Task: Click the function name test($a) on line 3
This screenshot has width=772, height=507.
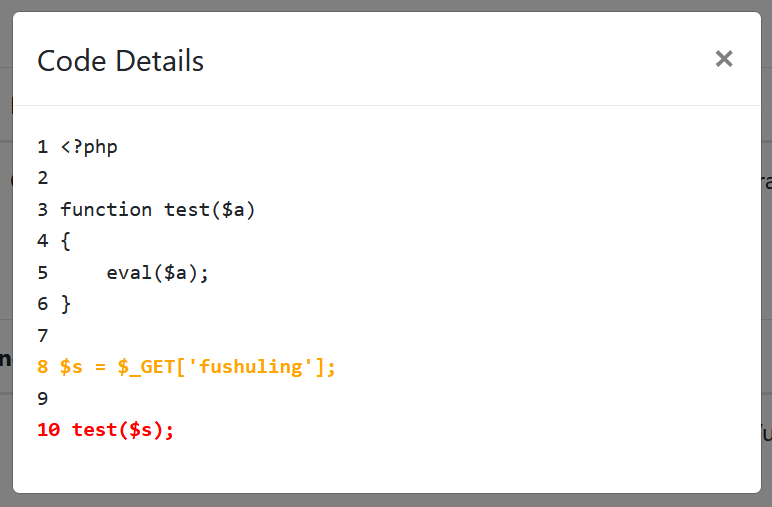Action: point(210,210)
